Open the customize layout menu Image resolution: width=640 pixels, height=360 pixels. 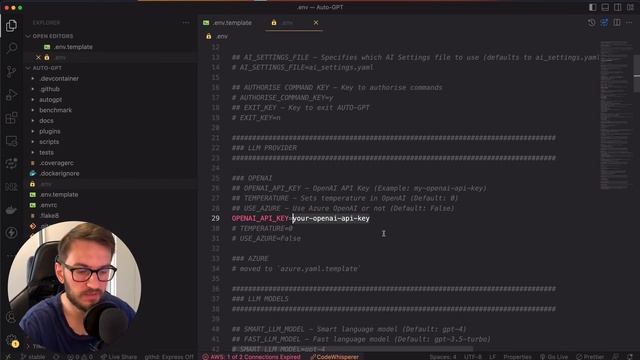tap(630, 7)
